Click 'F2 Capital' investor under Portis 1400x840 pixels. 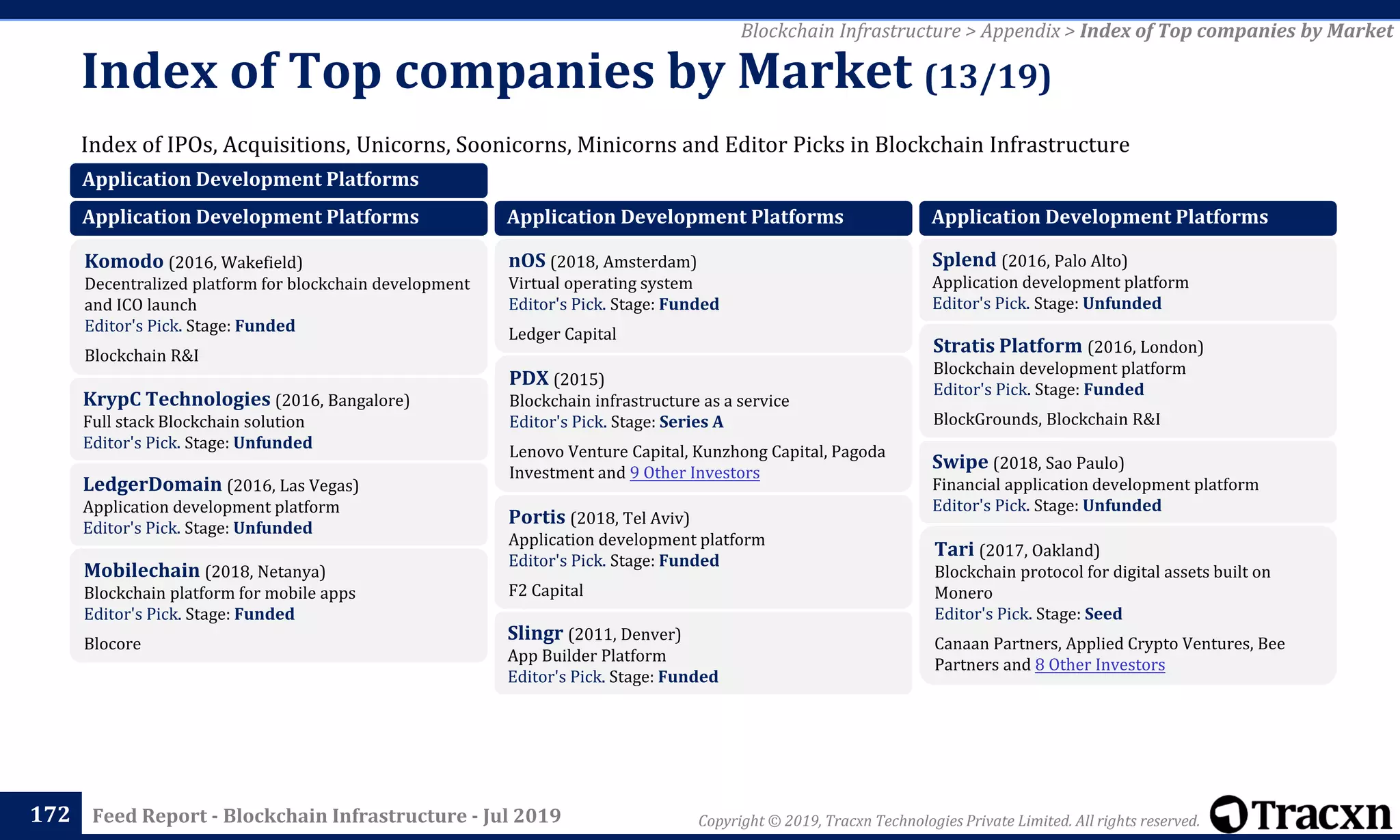tap(546, 590)
